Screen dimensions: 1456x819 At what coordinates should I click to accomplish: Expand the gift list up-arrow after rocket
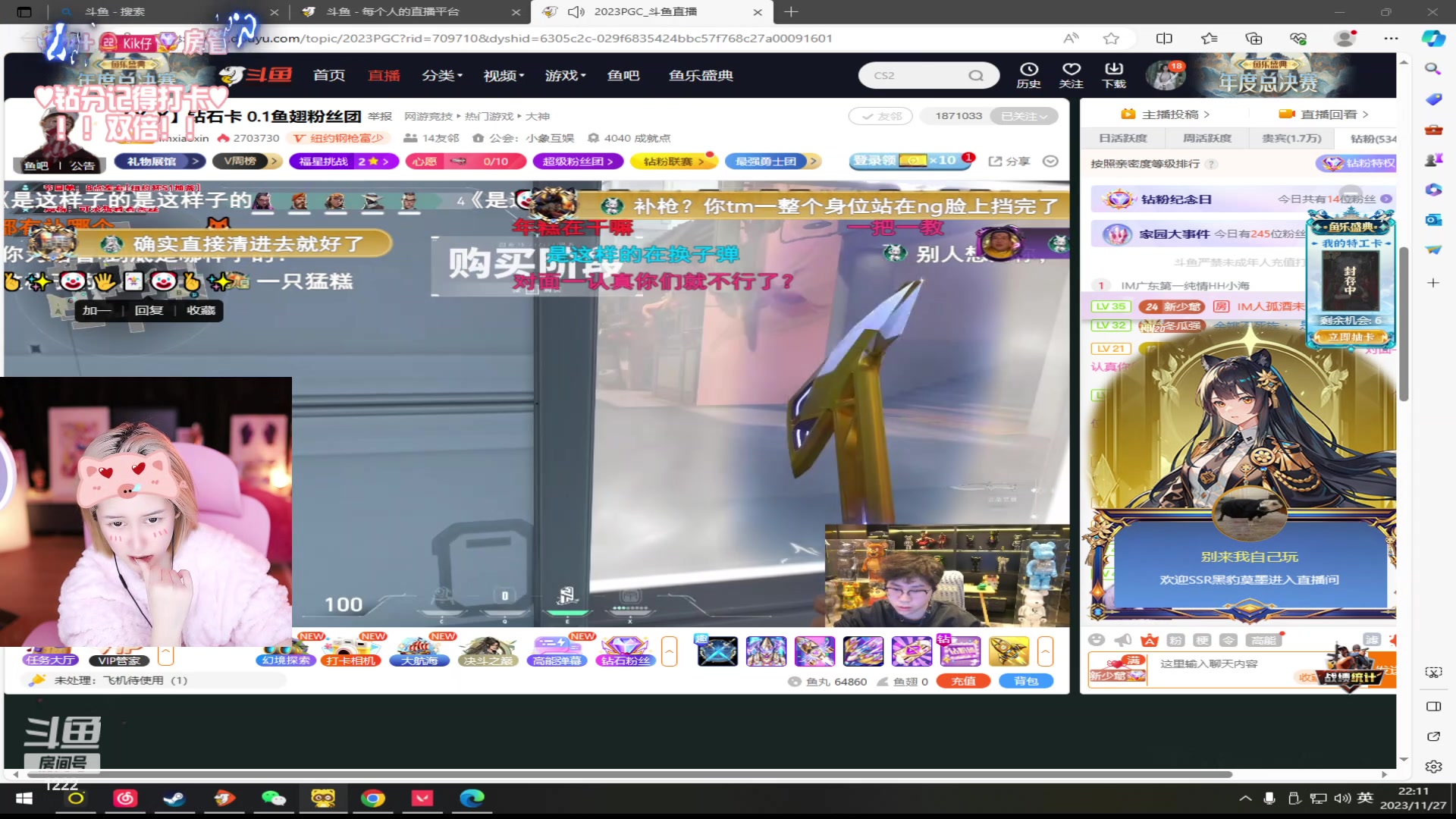[x=1045, y=651]
